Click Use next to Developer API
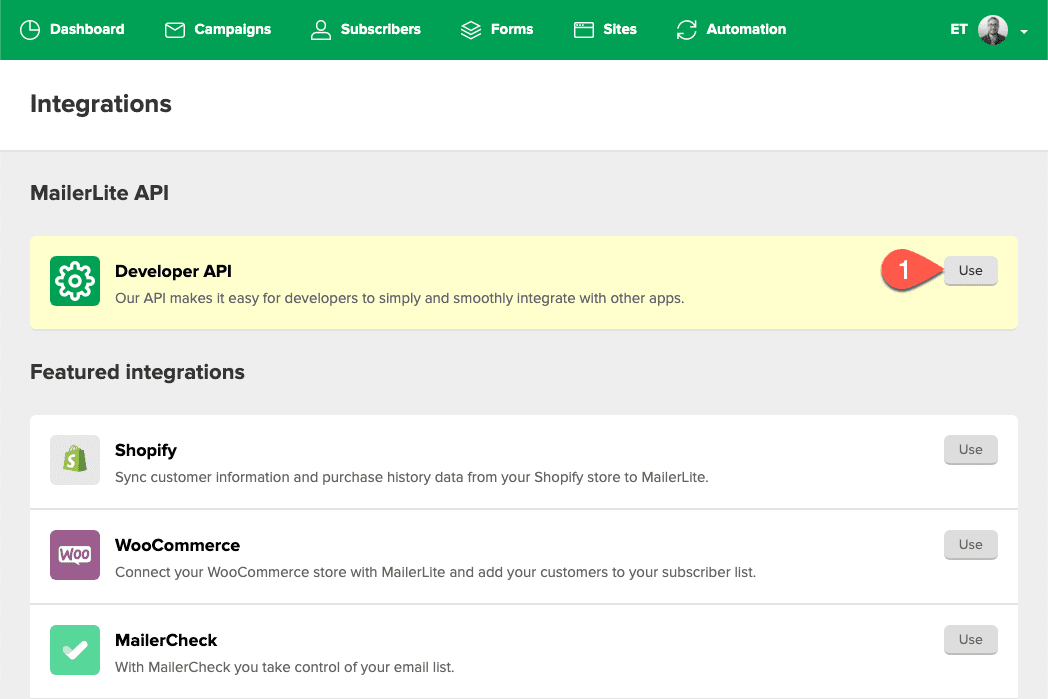 pos(970,270)
